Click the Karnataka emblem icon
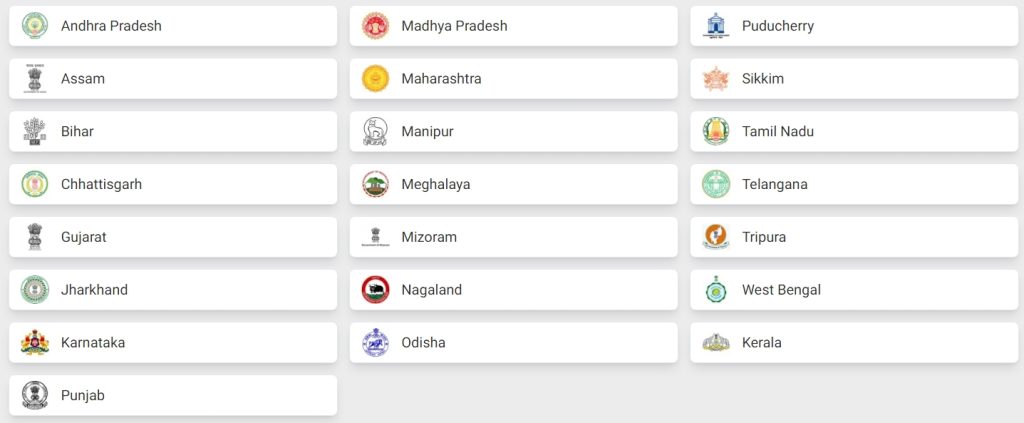Screen dimensions: 1024x423 pos(35,342)
